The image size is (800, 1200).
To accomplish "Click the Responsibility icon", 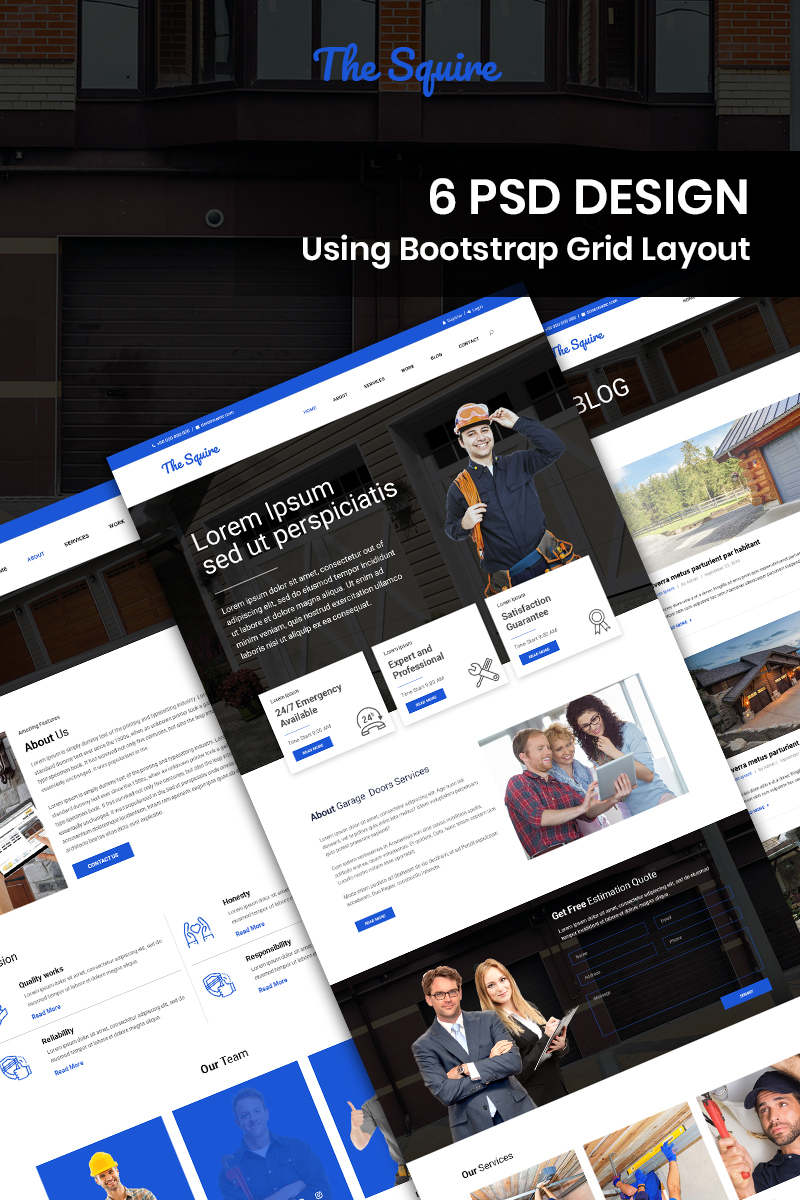I will pos(219,985).
